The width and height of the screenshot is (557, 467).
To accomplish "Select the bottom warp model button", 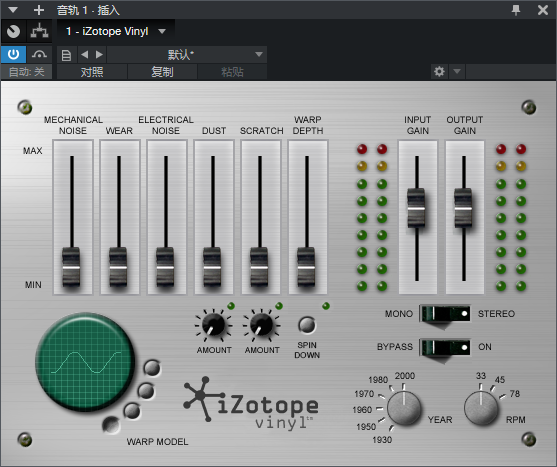I will click(x=111, y=424).
